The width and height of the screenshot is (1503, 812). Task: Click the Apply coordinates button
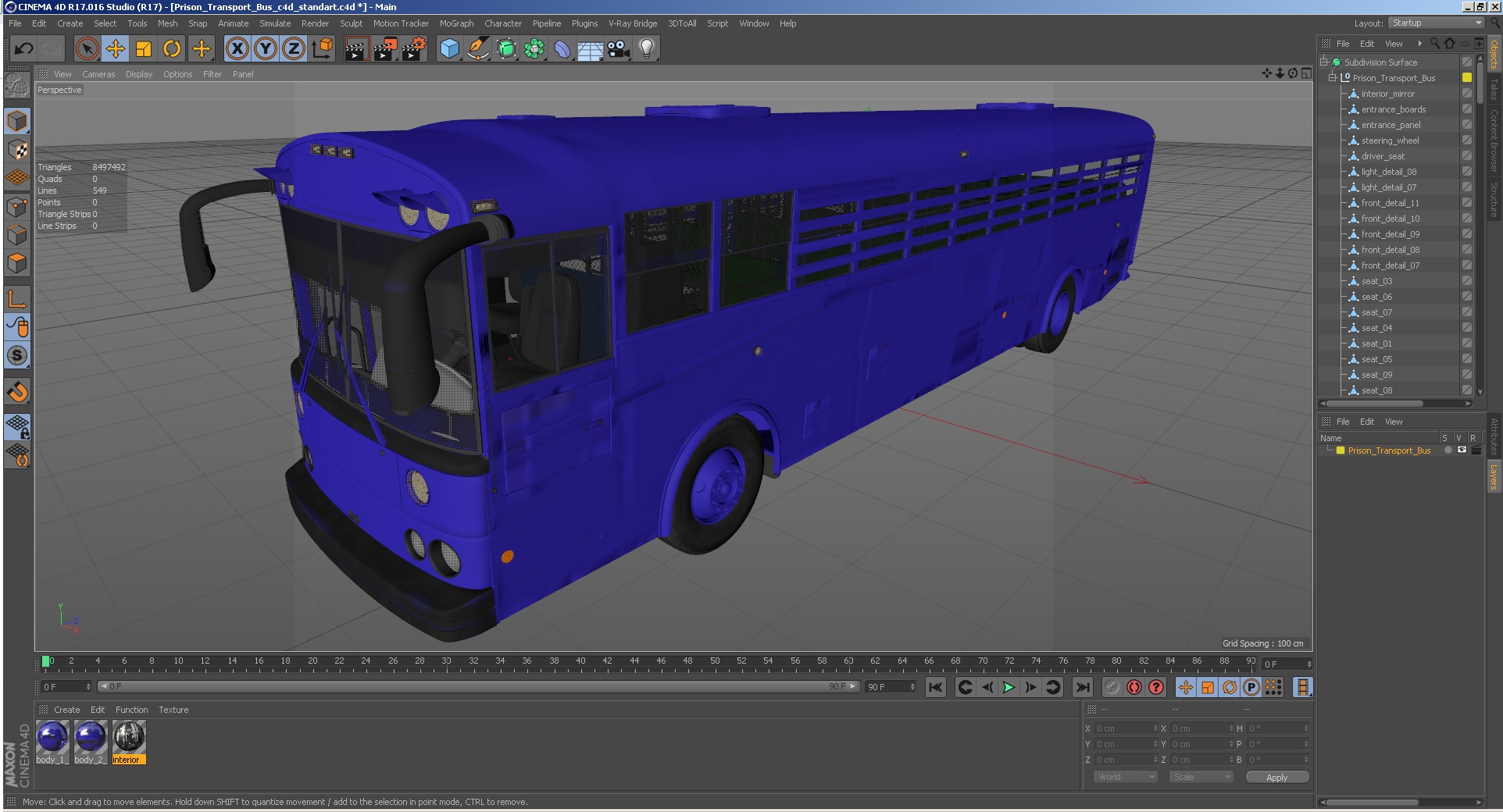pyautogui.click(x=1276, y=777)
